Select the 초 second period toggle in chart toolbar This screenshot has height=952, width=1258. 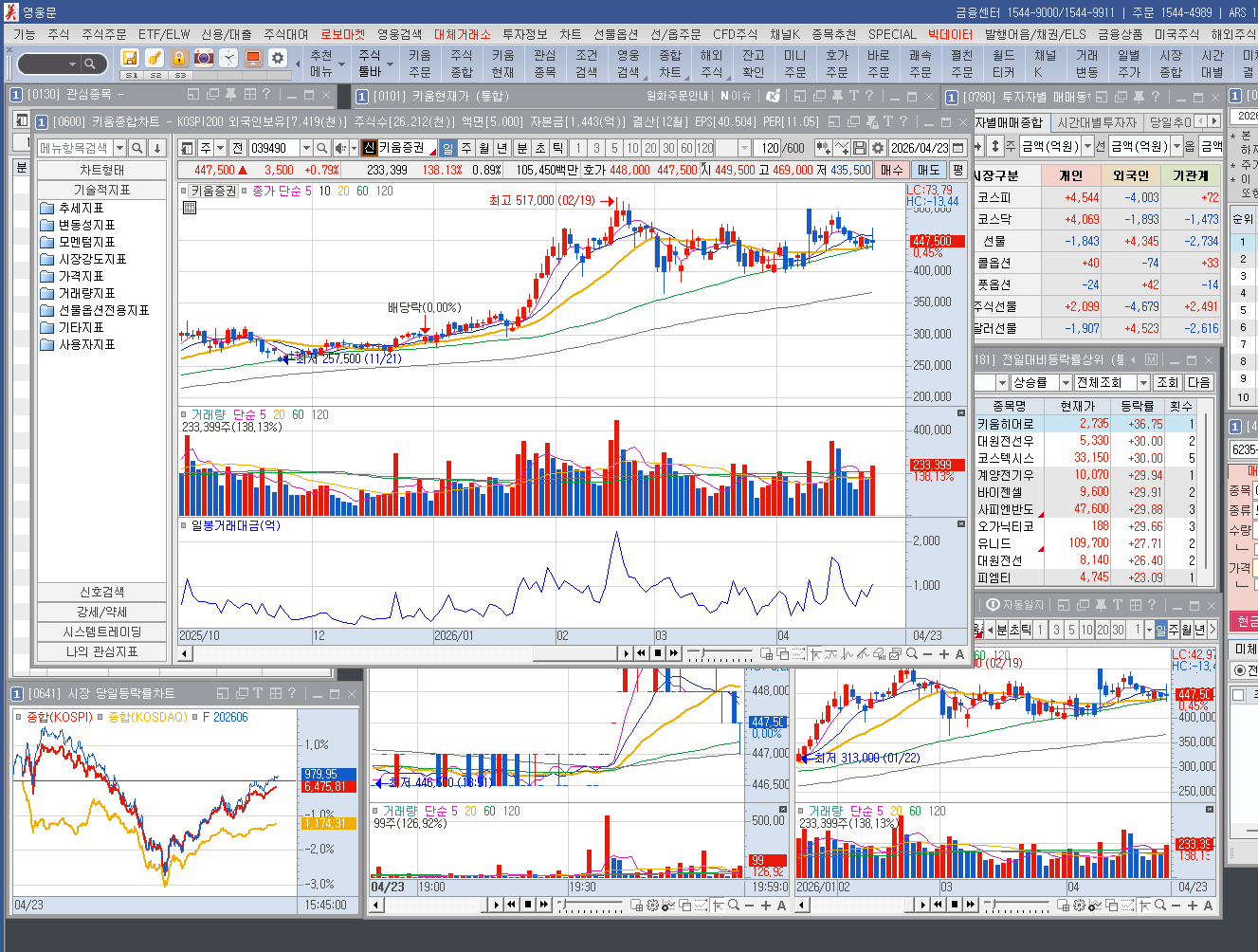(x=540, y=148)
